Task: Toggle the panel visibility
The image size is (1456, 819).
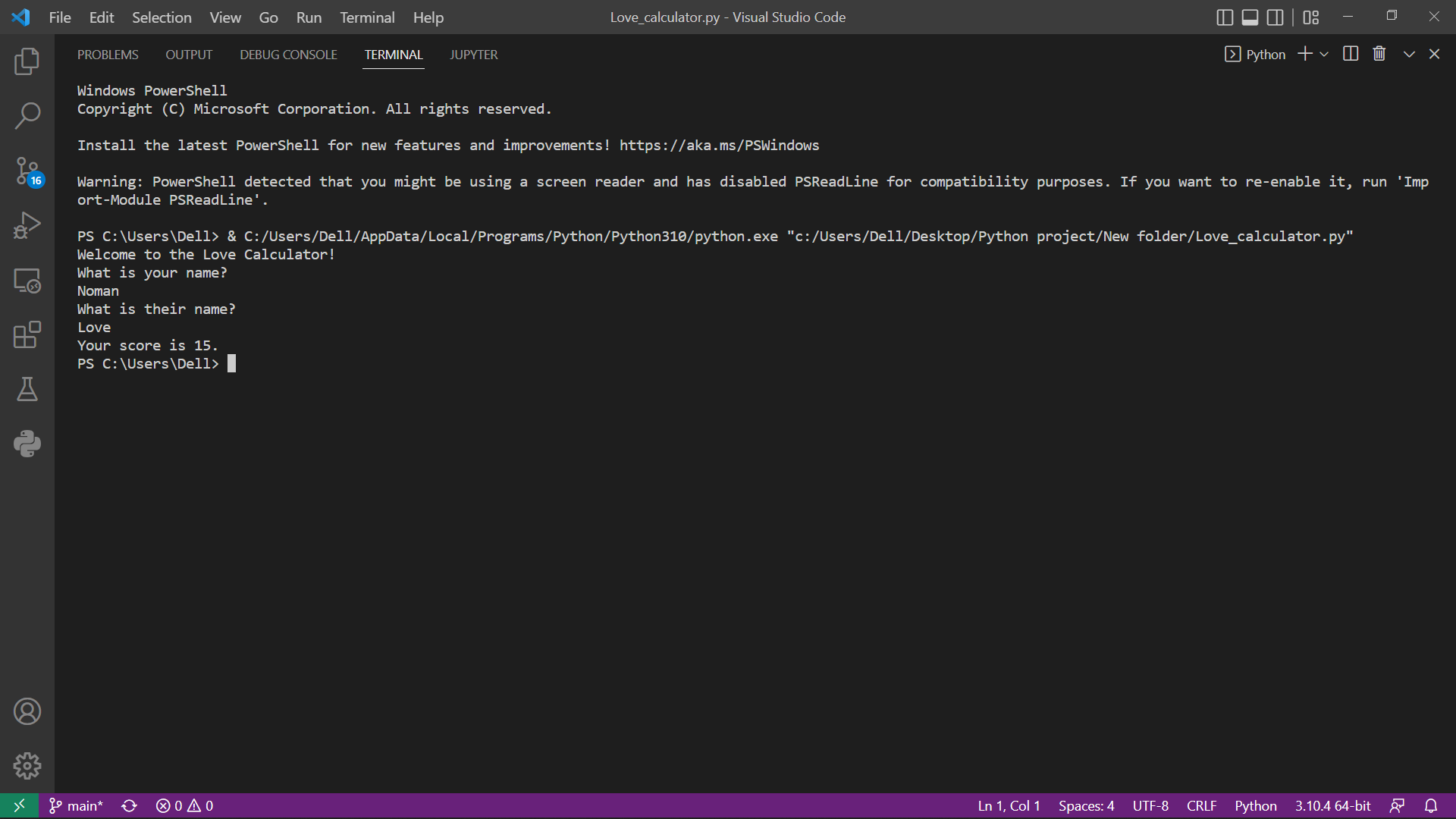Action: (1250, 17)
